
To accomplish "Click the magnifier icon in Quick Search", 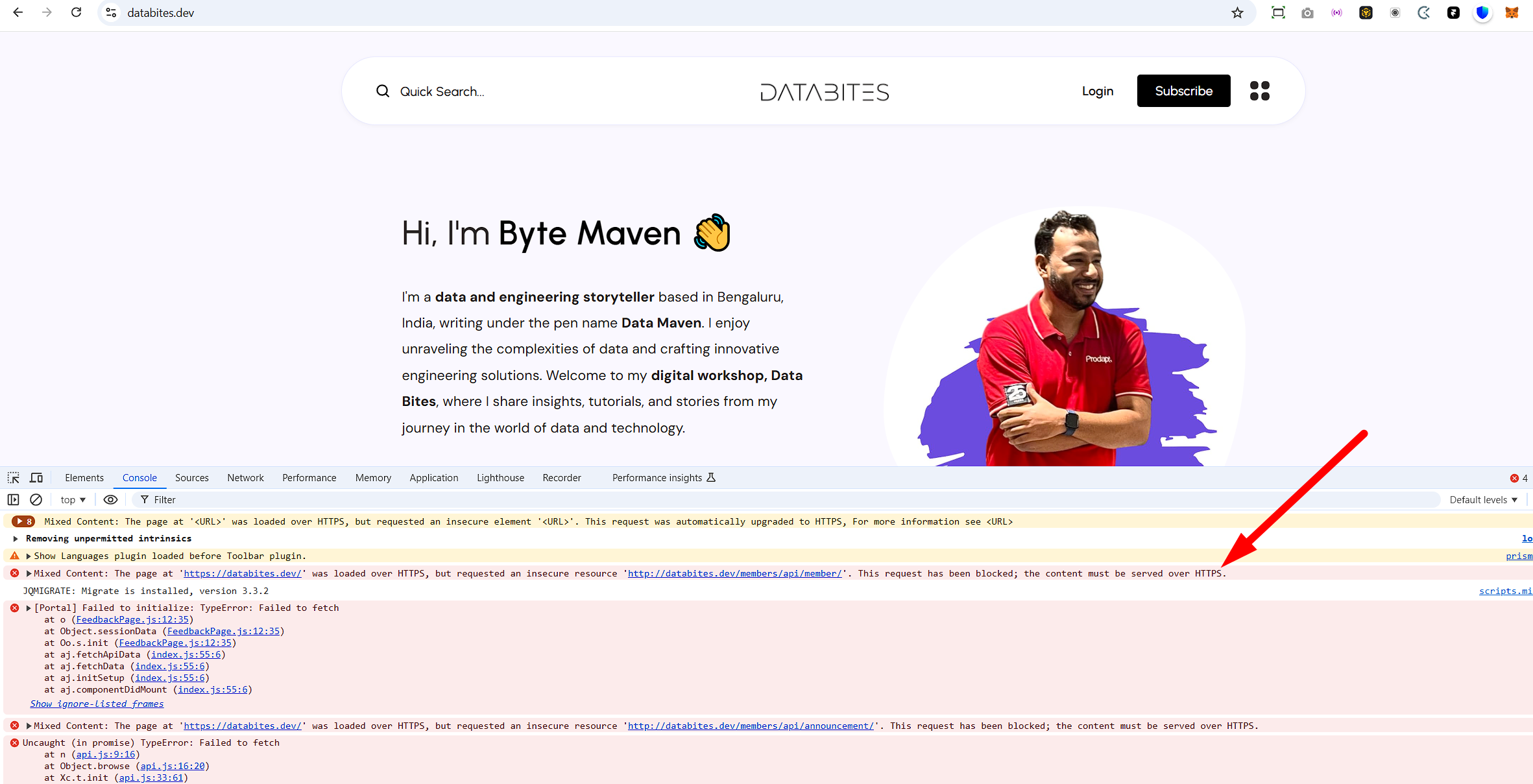I will click(x=383, y=91).
